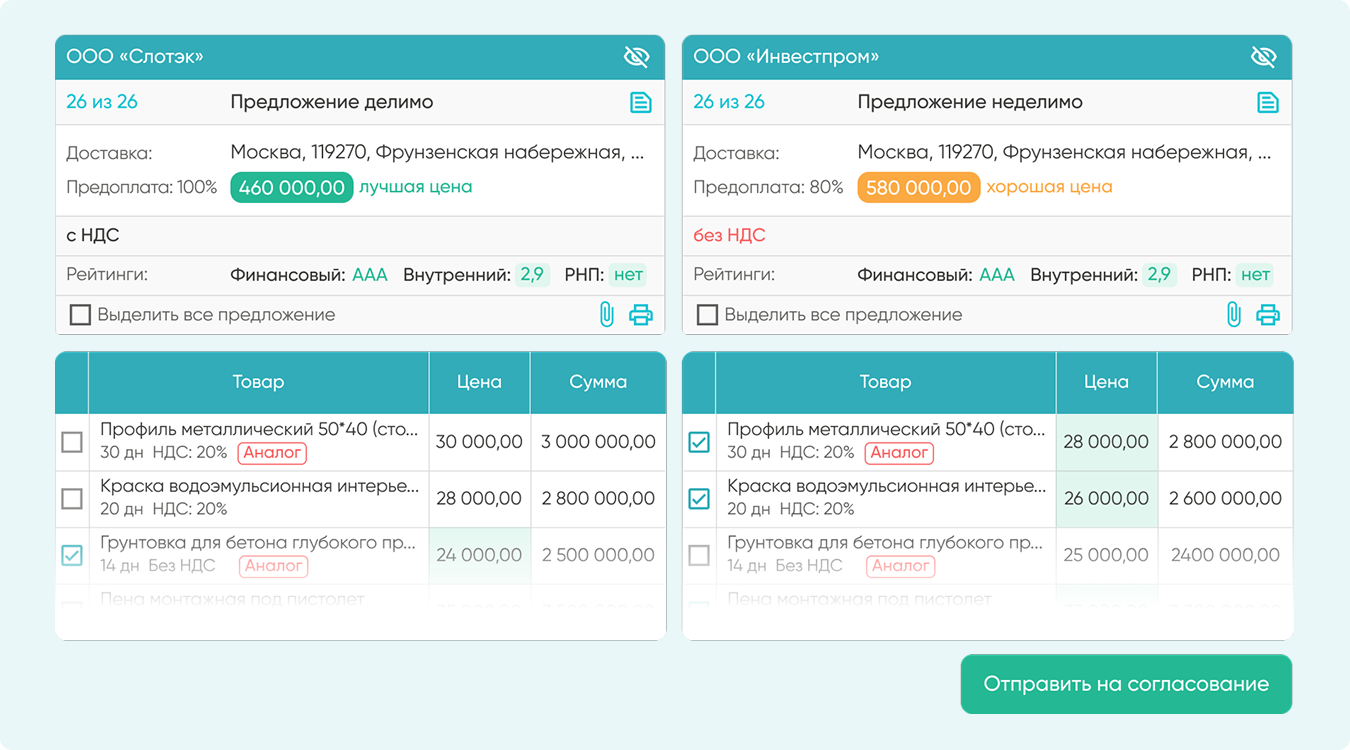Click the orange 580 000,00 price badge
Screen dimensions: 1350x750
coord(918,188)
